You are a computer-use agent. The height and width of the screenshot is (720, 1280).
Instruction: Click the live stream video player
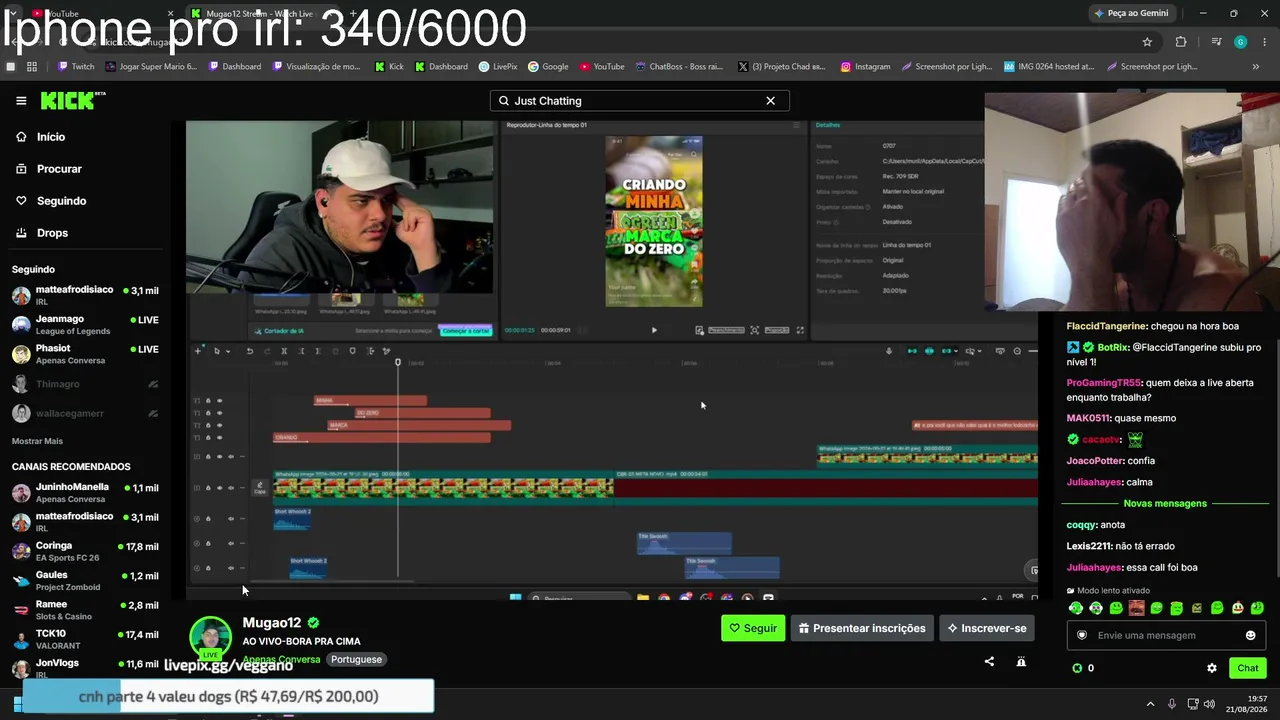pos(611,360)
